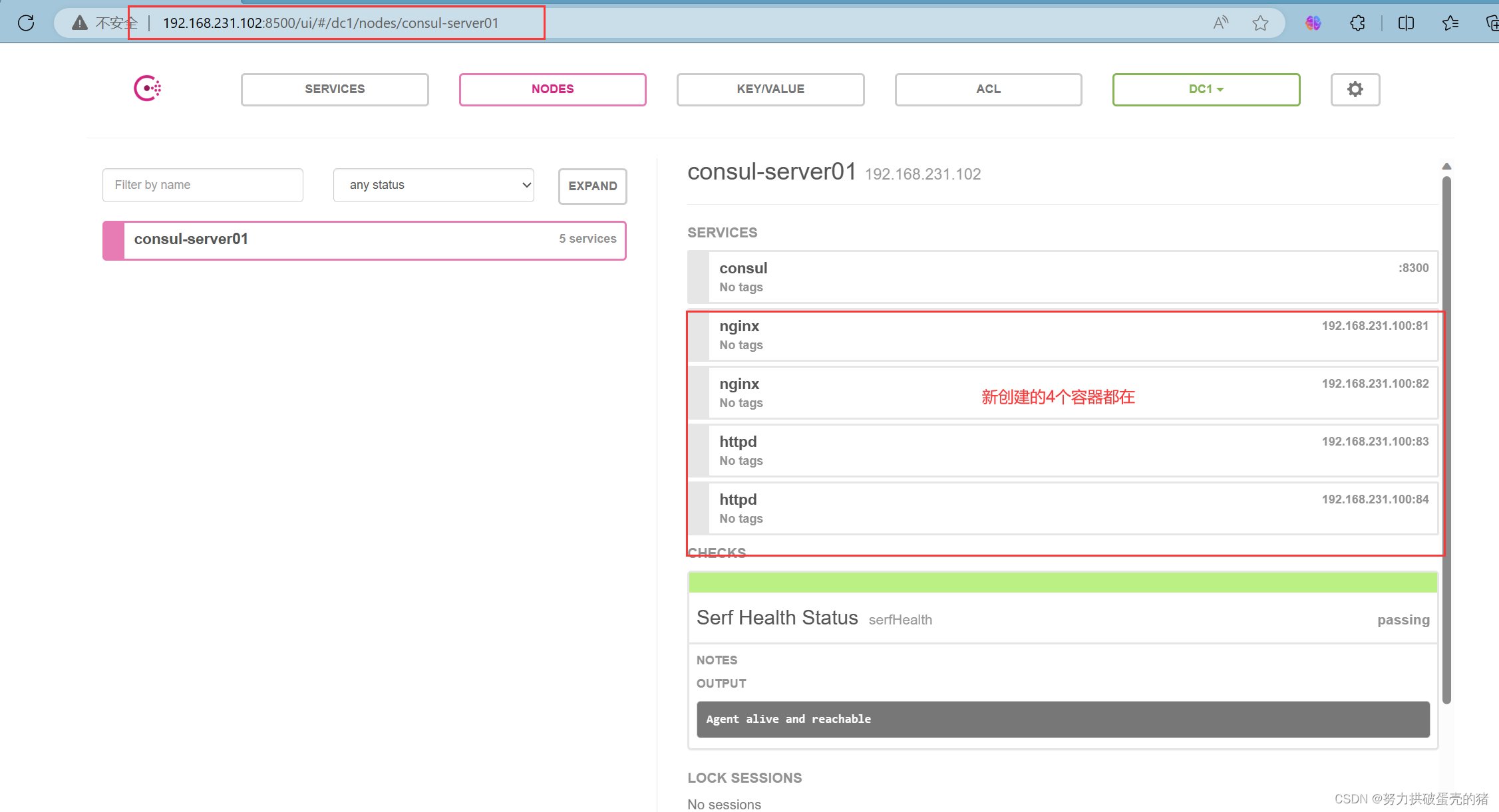
Task: Switch to the SERVICES tab
Action: [x=335, y=89]
